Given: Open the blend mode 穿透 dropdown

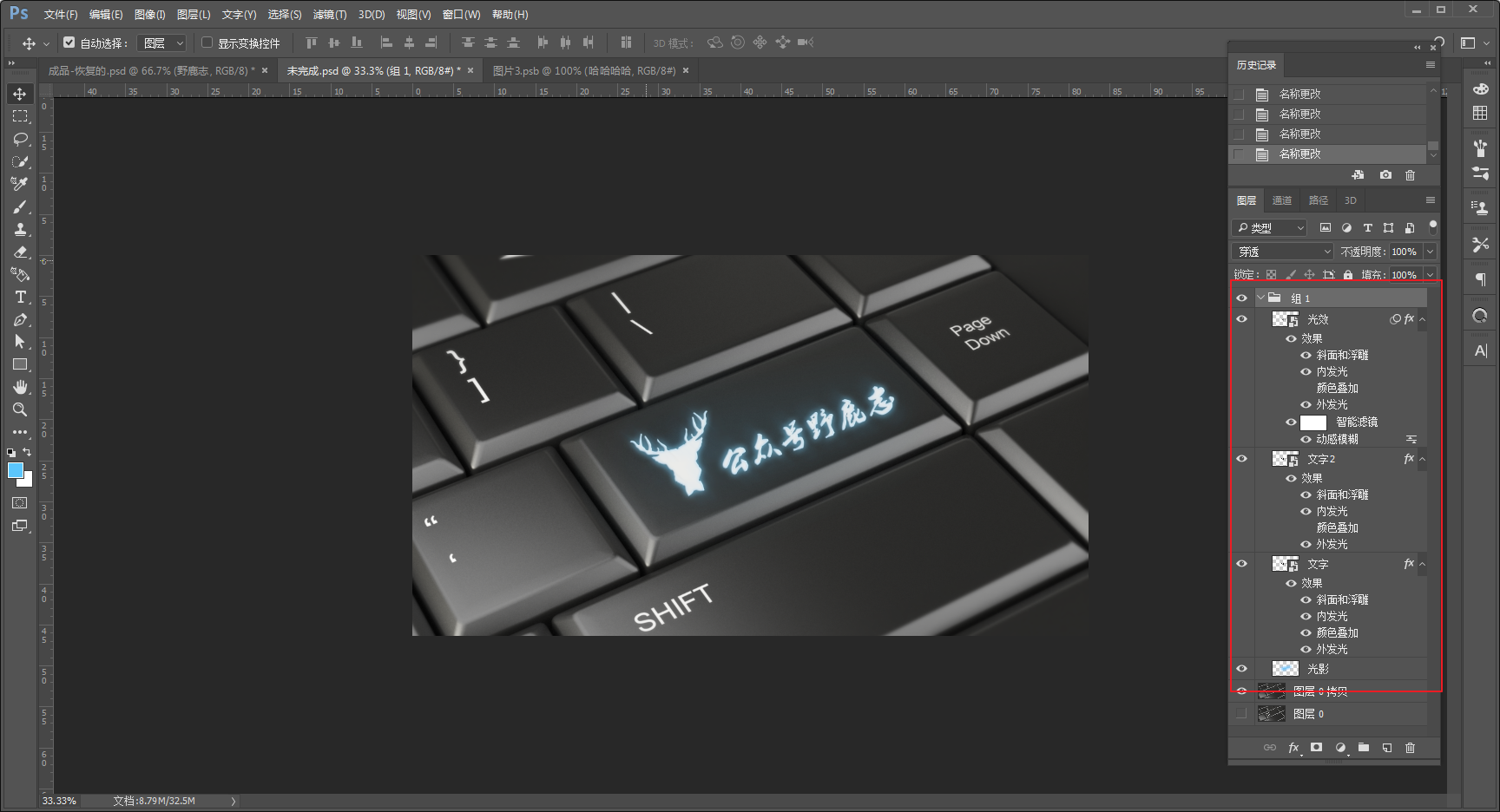Looking at the screenshot, I should click(x=1283, y=252).
